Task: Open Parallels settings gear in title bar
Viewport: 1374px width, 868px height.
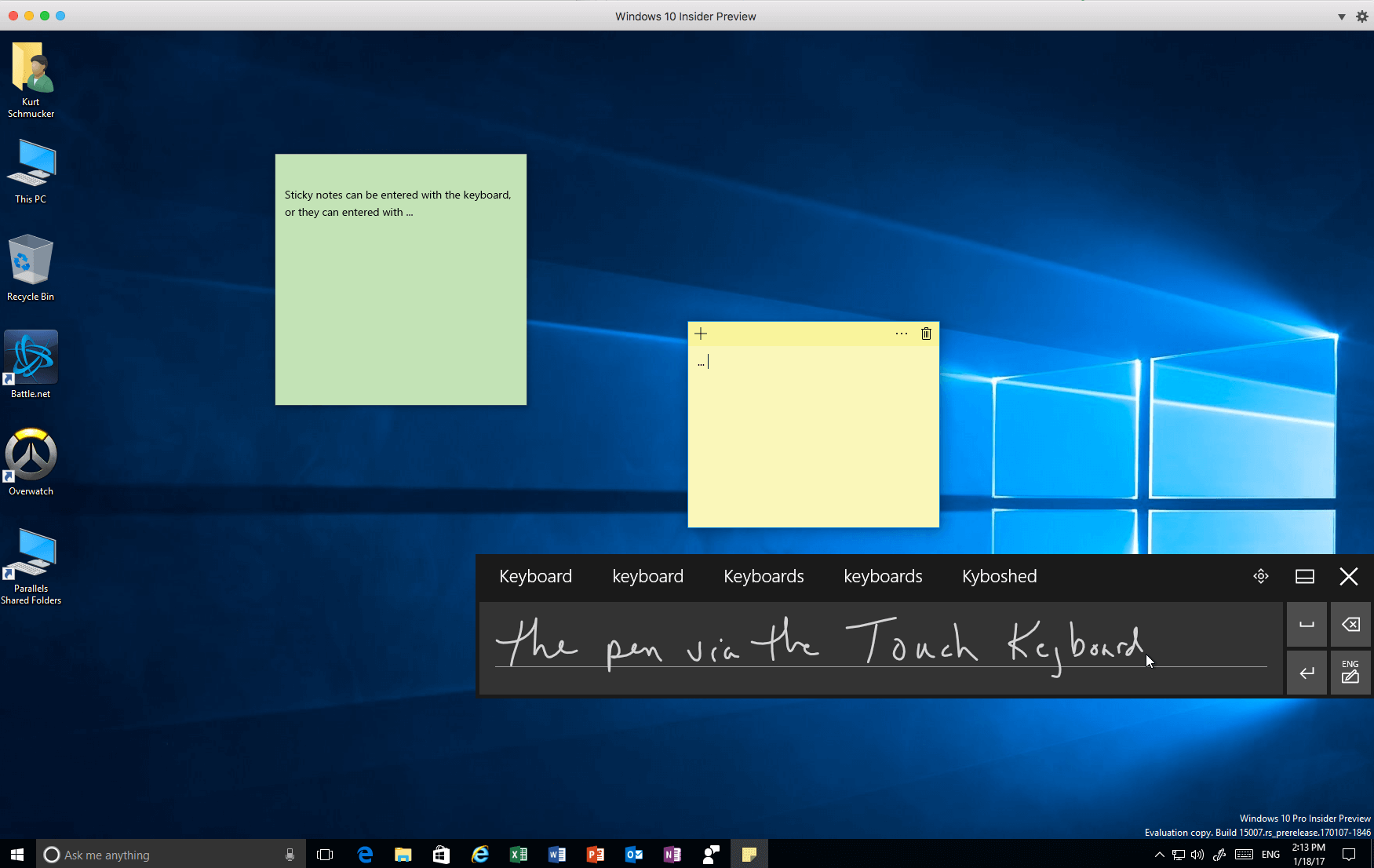Action: click(1361, 16)
